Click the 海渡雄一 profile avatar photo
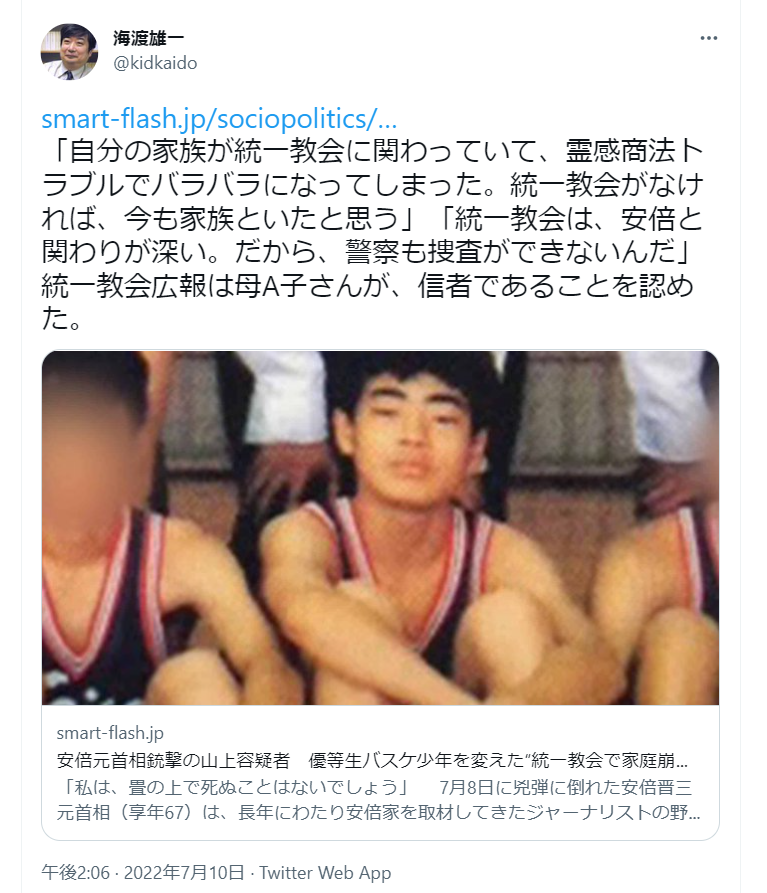The height and width of the screenshot is (893, 767). (x=69, y=52)
